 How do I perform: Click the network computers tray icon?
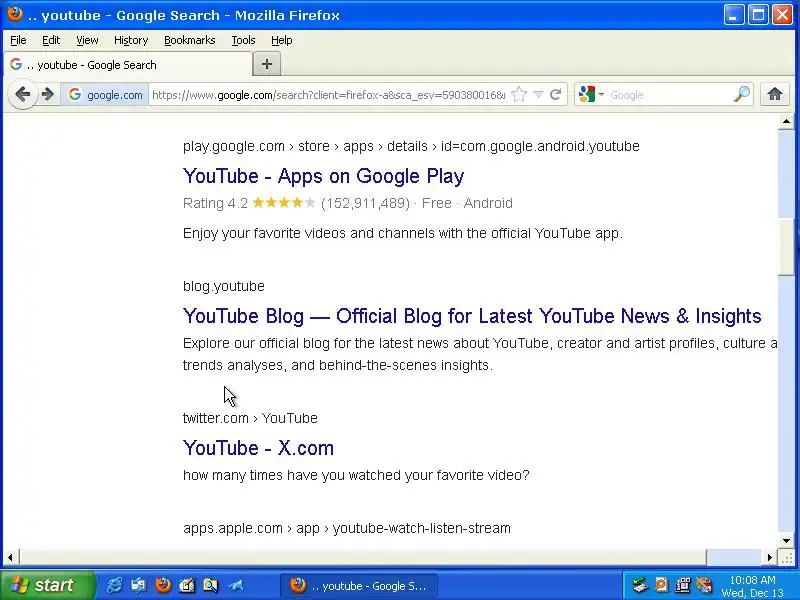pyautogui.click(x=683, y=585)
